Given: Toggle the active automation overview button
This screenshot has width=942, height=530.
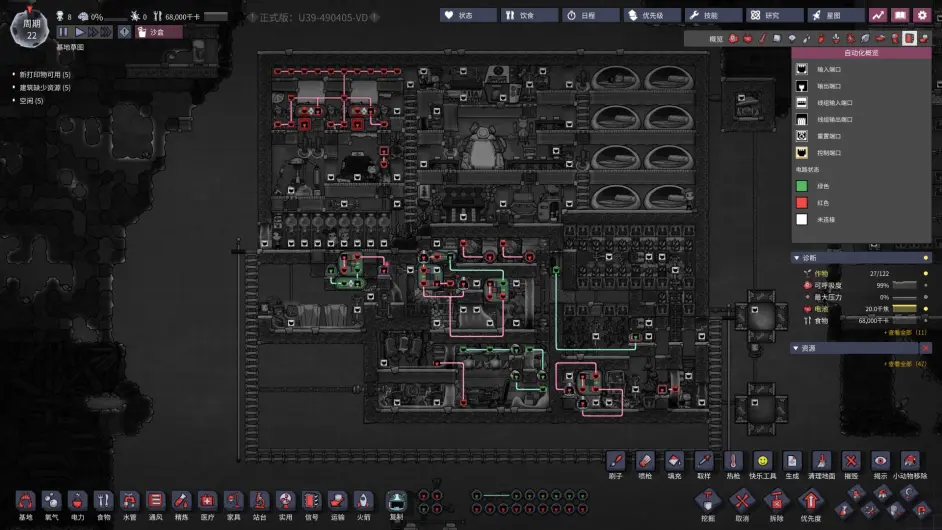Looking at the screenshot, I should pyautogui.click(x=910, y=38).
